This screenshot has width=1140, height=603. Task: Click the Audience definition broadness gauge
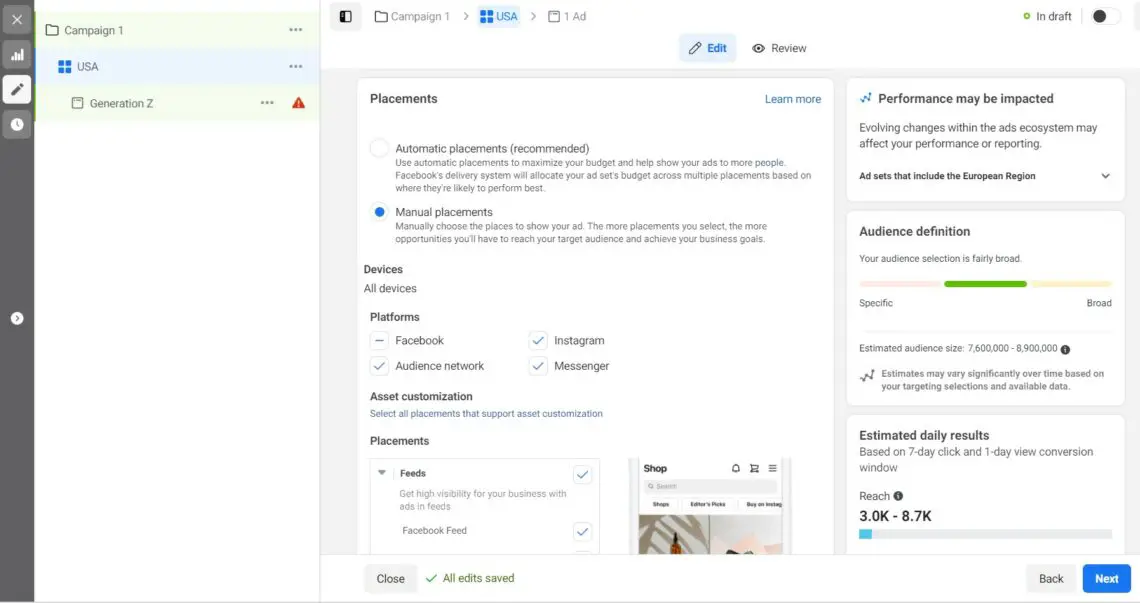[985, 284]
